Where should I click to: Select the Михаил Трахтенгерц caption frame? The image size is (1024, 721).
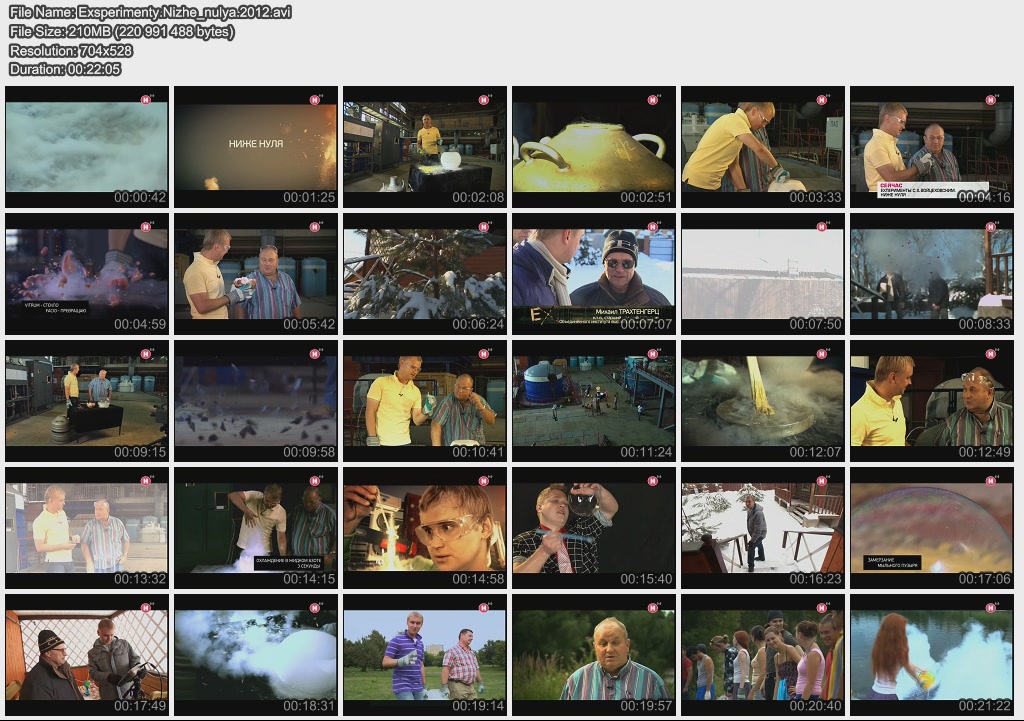(x=594, y=273)
